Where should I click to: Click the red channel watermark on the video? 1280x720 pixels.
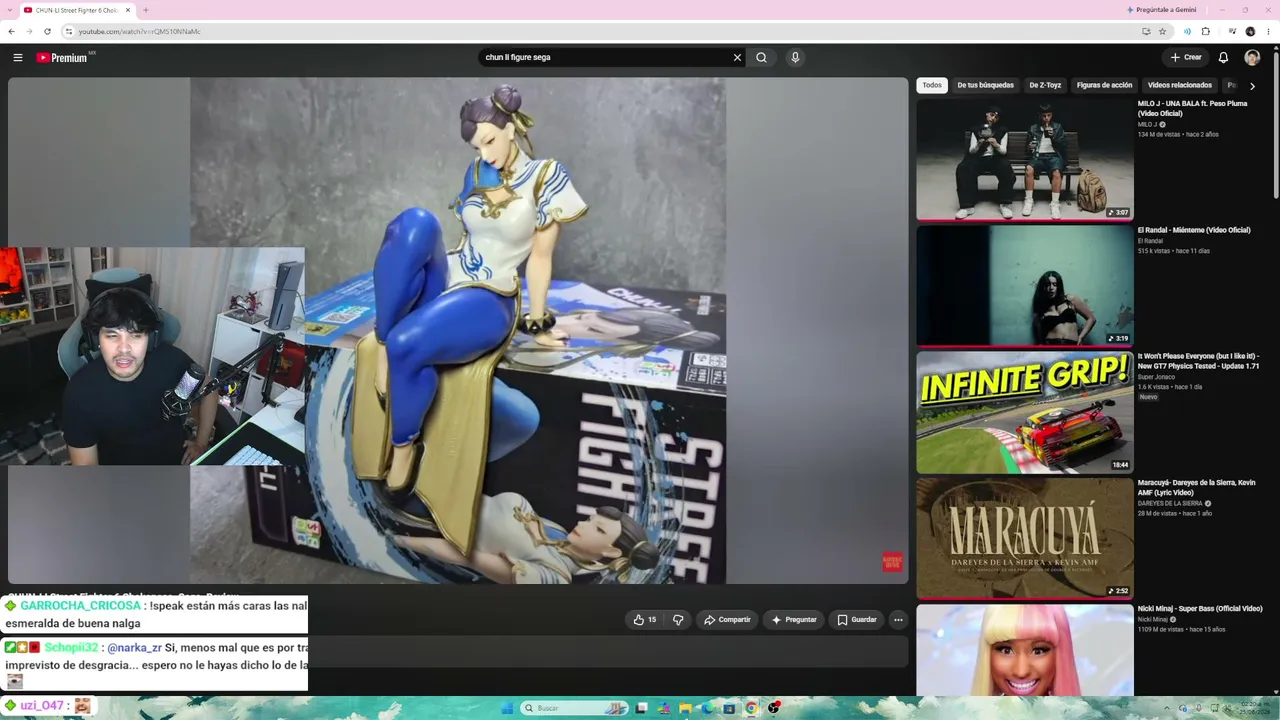click(x=892, y=562)
